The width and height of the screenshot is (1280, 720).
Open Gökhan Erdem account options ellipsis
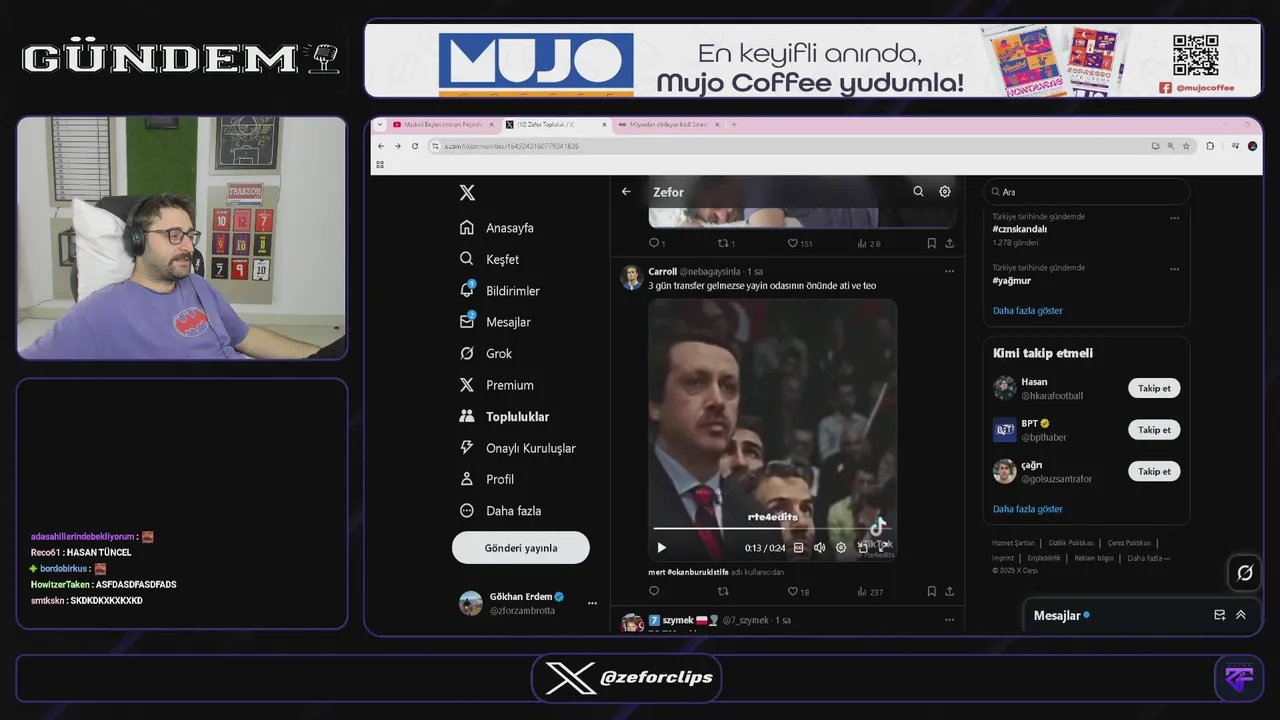(592, 603)
